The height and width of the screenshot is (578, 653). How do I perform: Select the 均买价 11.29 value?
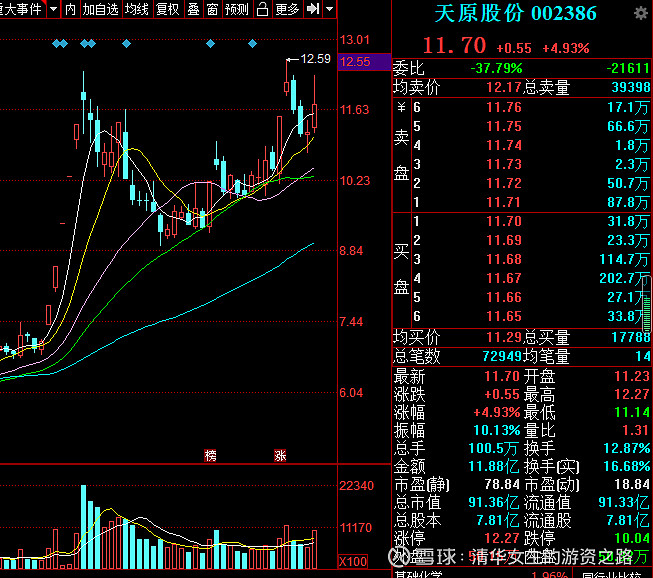coord(504,337)
